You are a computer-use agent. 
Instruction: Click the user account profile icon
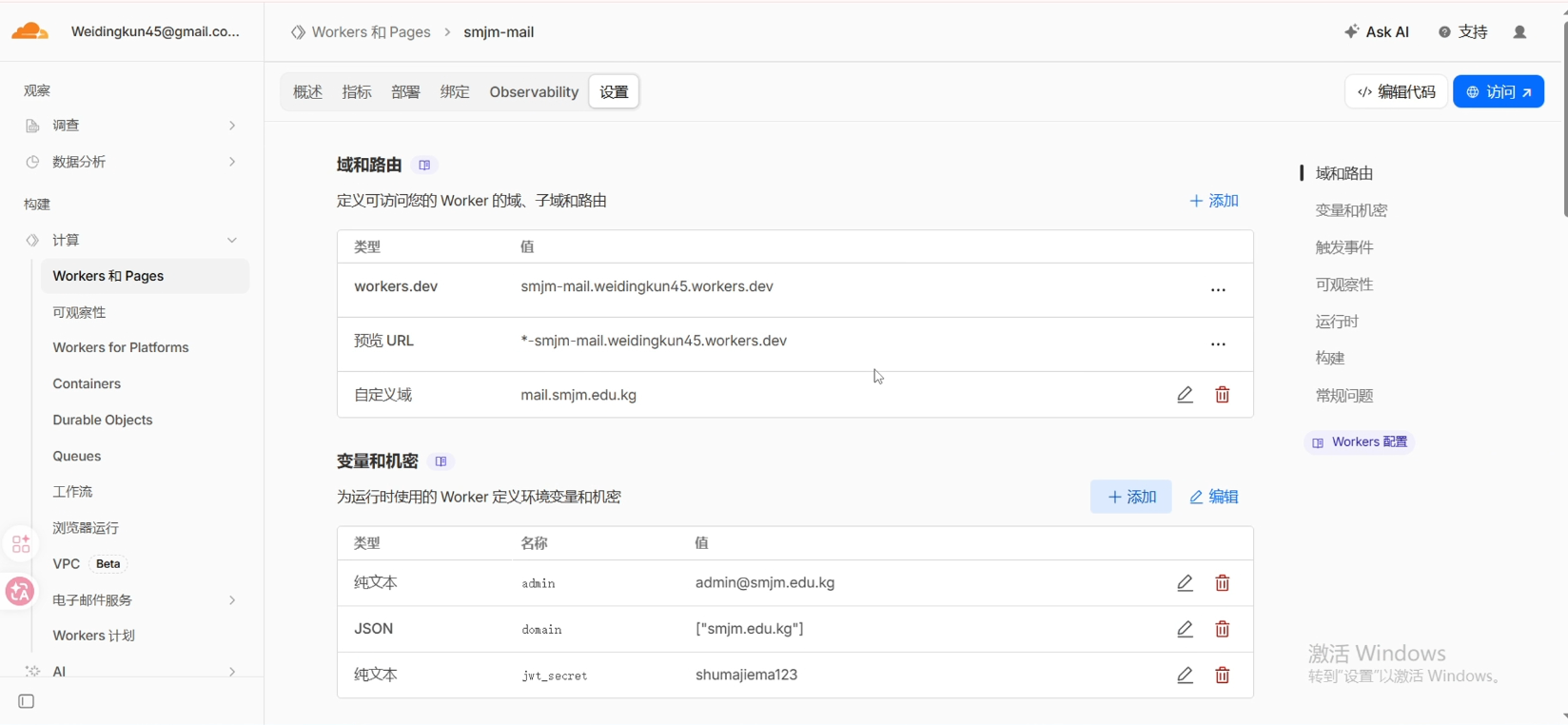click(1519, 32)
